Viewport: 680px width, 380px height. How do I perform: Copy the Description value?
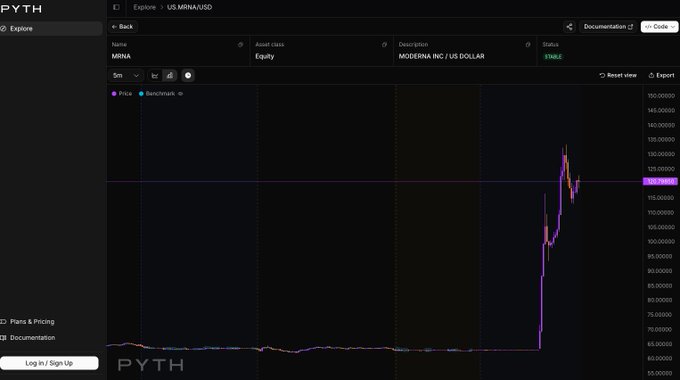[528, 45]
